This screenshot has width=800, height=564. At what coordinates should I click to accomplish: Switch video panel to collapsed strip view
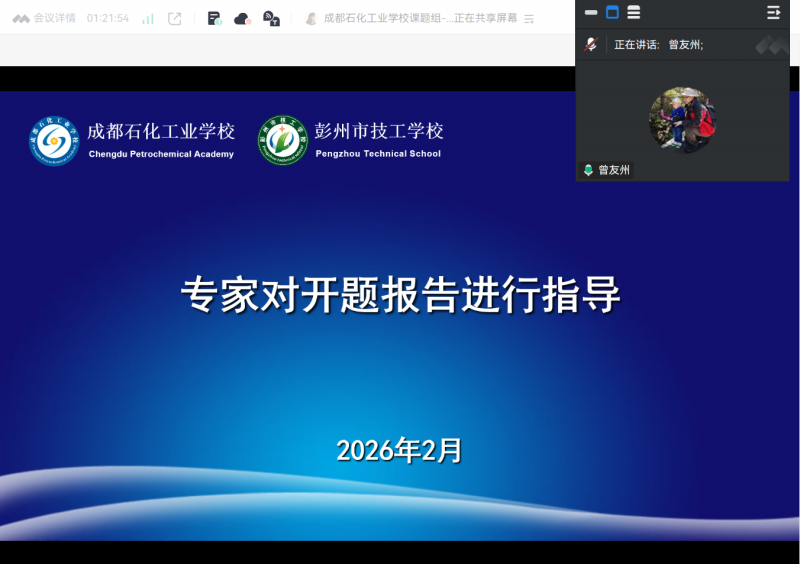pyautogui.click(x=591, y=13)
